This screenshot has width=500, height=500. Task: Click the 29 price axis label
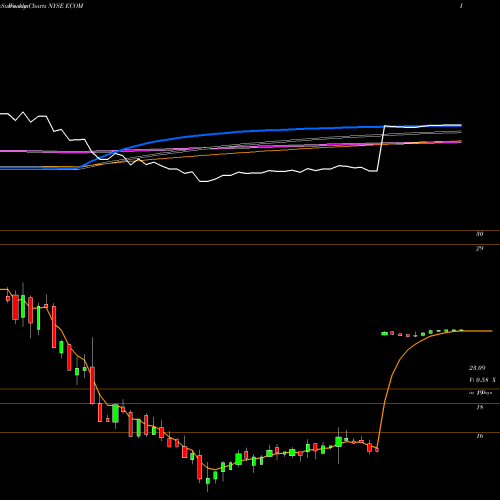pyautogui.click(x=479, y=248)
